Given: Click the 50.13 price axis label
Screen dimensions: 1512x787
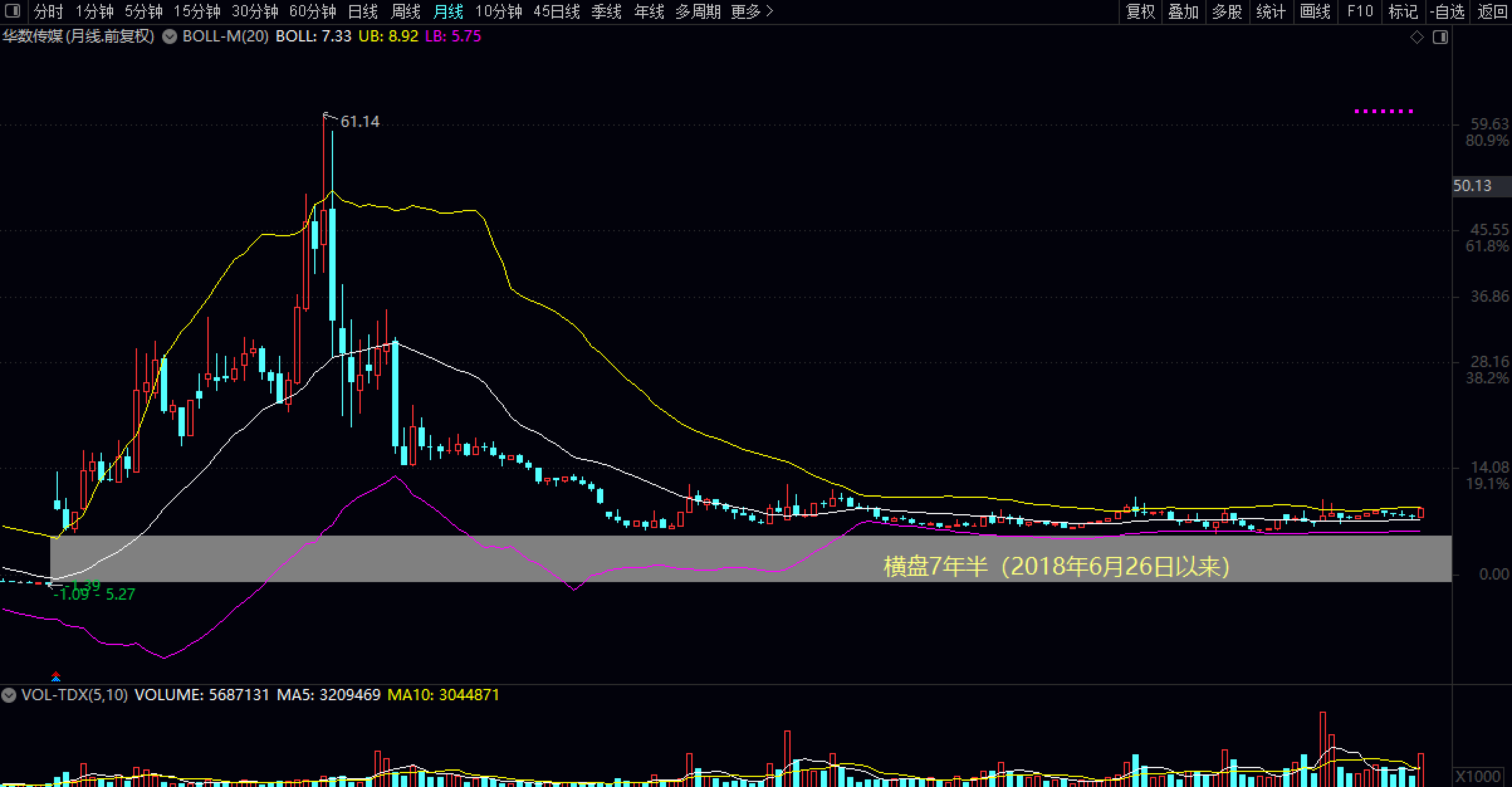Looking at the screenshot, I should click(x=1472, y=185).
